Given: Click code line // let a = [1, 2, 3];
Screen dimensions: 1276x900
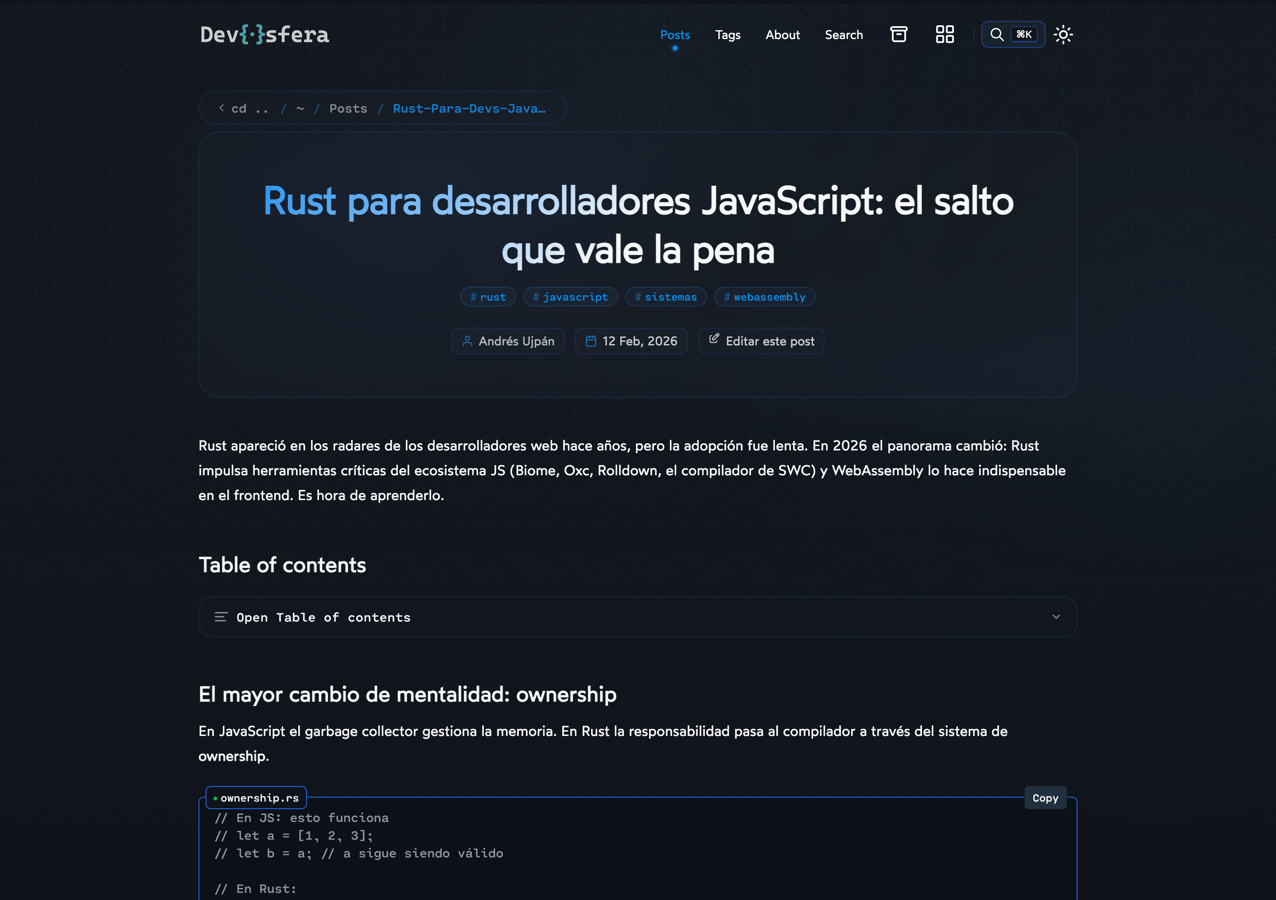Looking at the screenshot, I should coord(294,835).
